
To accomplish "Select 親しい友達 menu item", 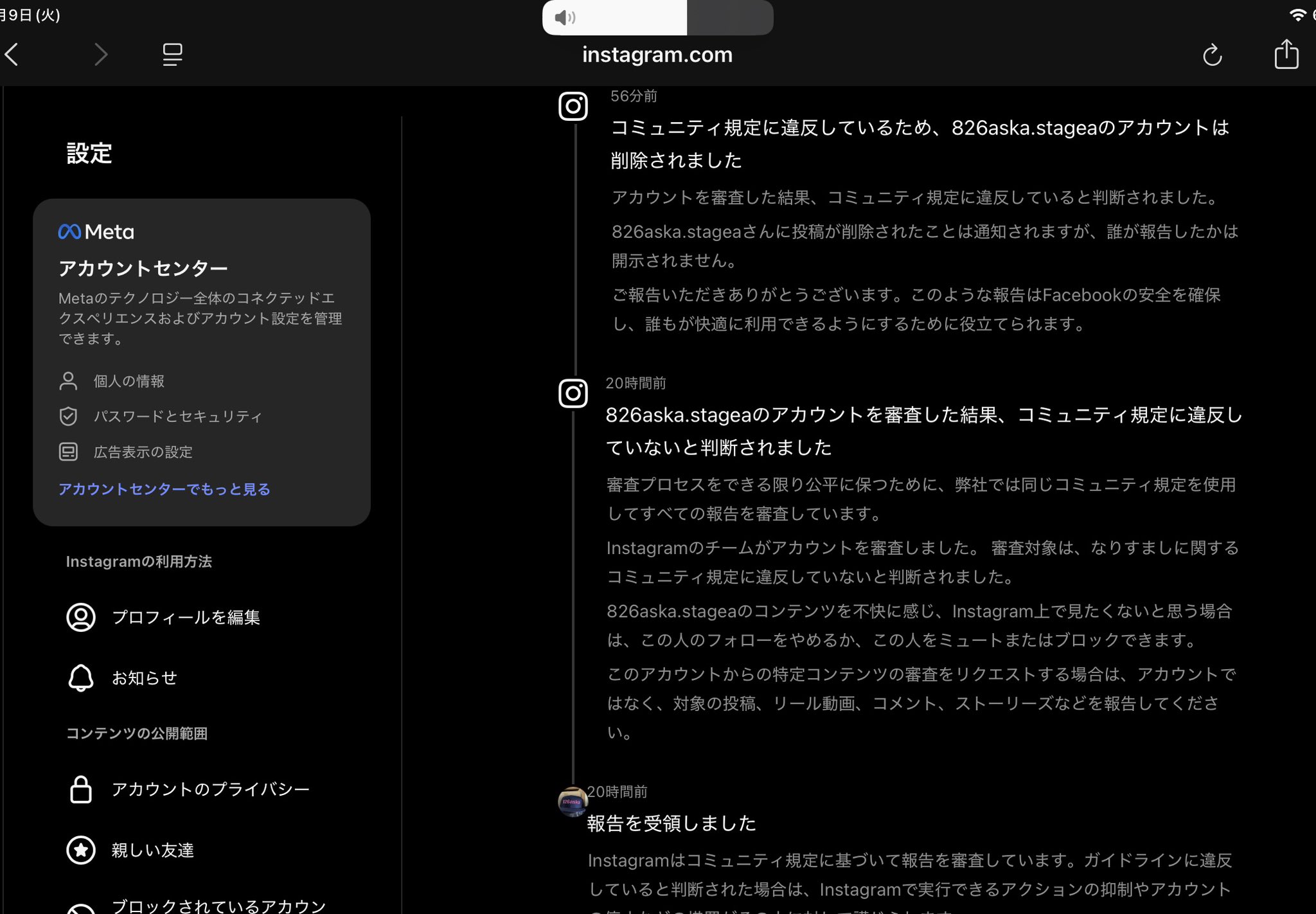I will 153,850.
